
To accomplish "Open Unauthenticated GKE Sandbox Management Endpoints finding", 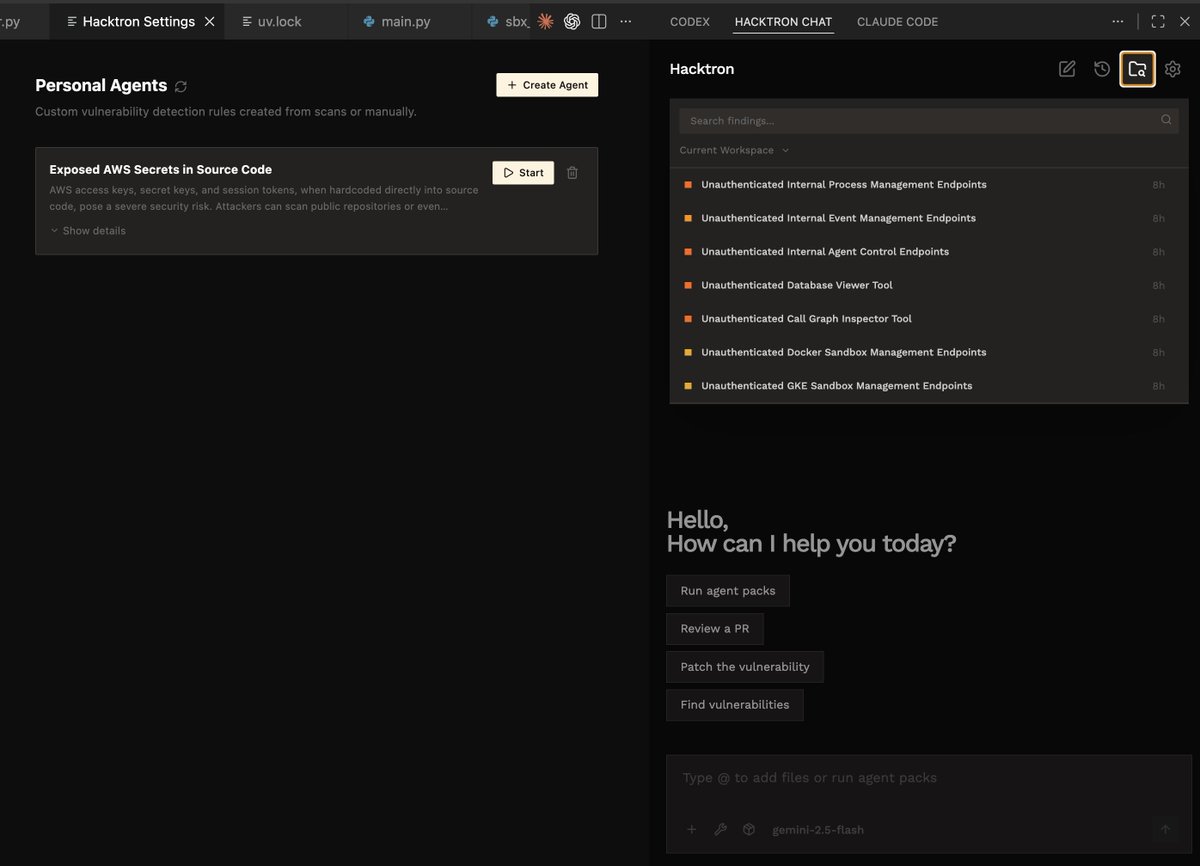I will [x=929, y=386].
